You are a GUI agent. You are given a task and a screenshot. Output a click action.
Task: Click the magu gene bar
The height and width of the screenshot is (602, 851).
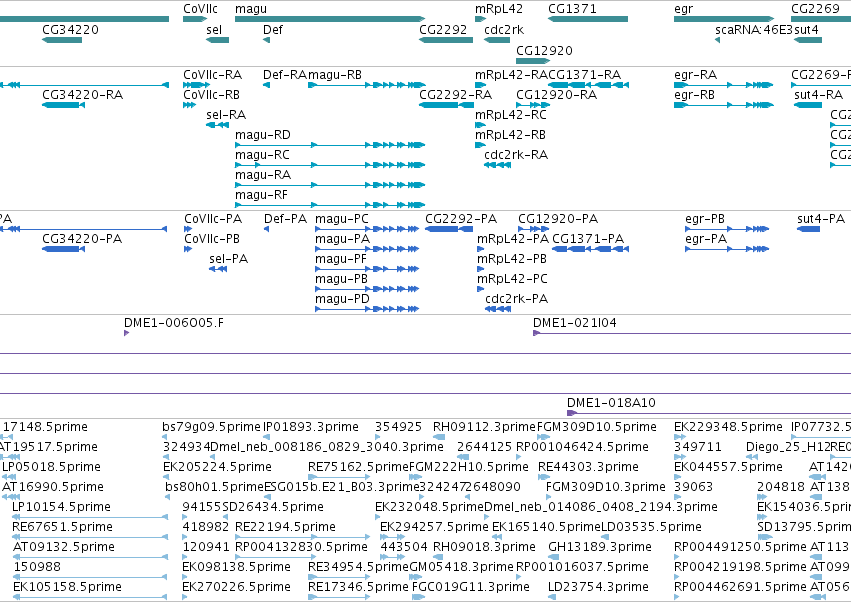click(329, 20)
